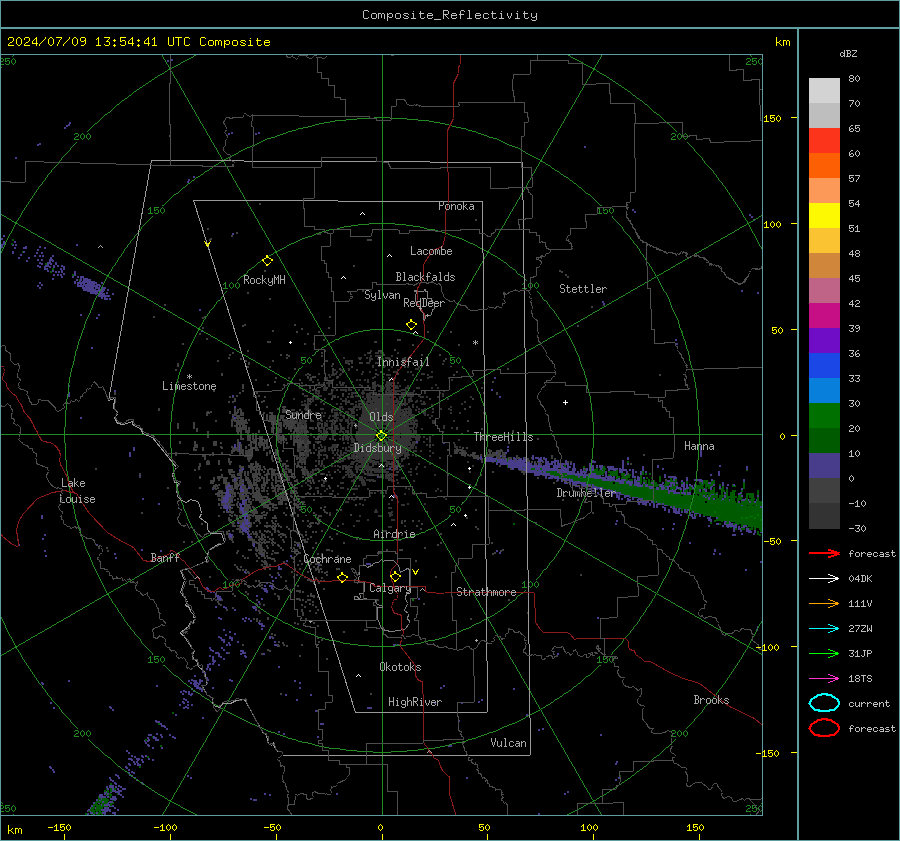Click the RedDeer city label
Screen dimensions: 900x841
424,303
